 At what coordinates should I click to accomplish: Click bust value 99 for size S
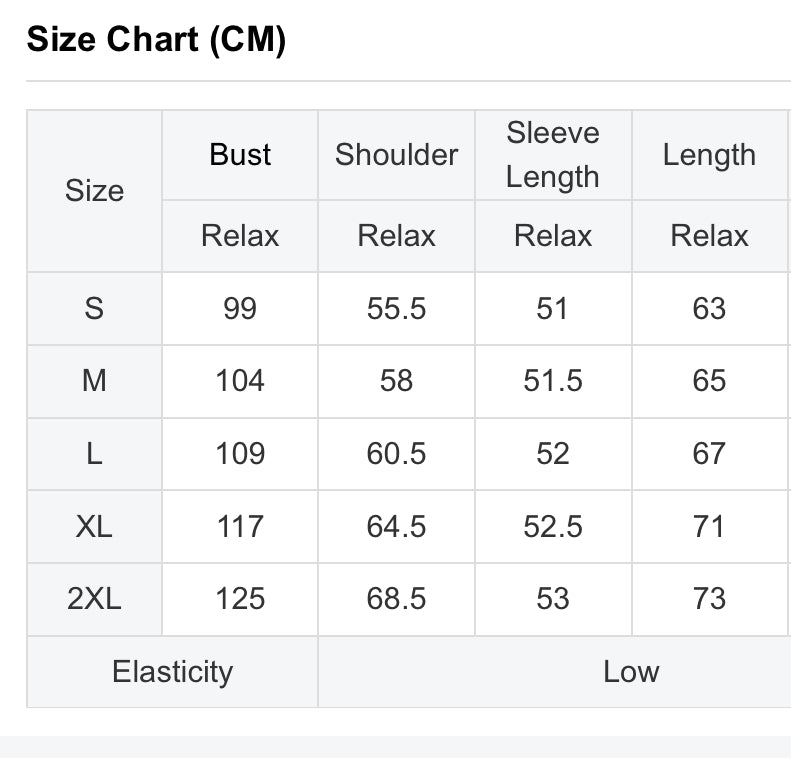pyautogui.click(x=240, y=309)
